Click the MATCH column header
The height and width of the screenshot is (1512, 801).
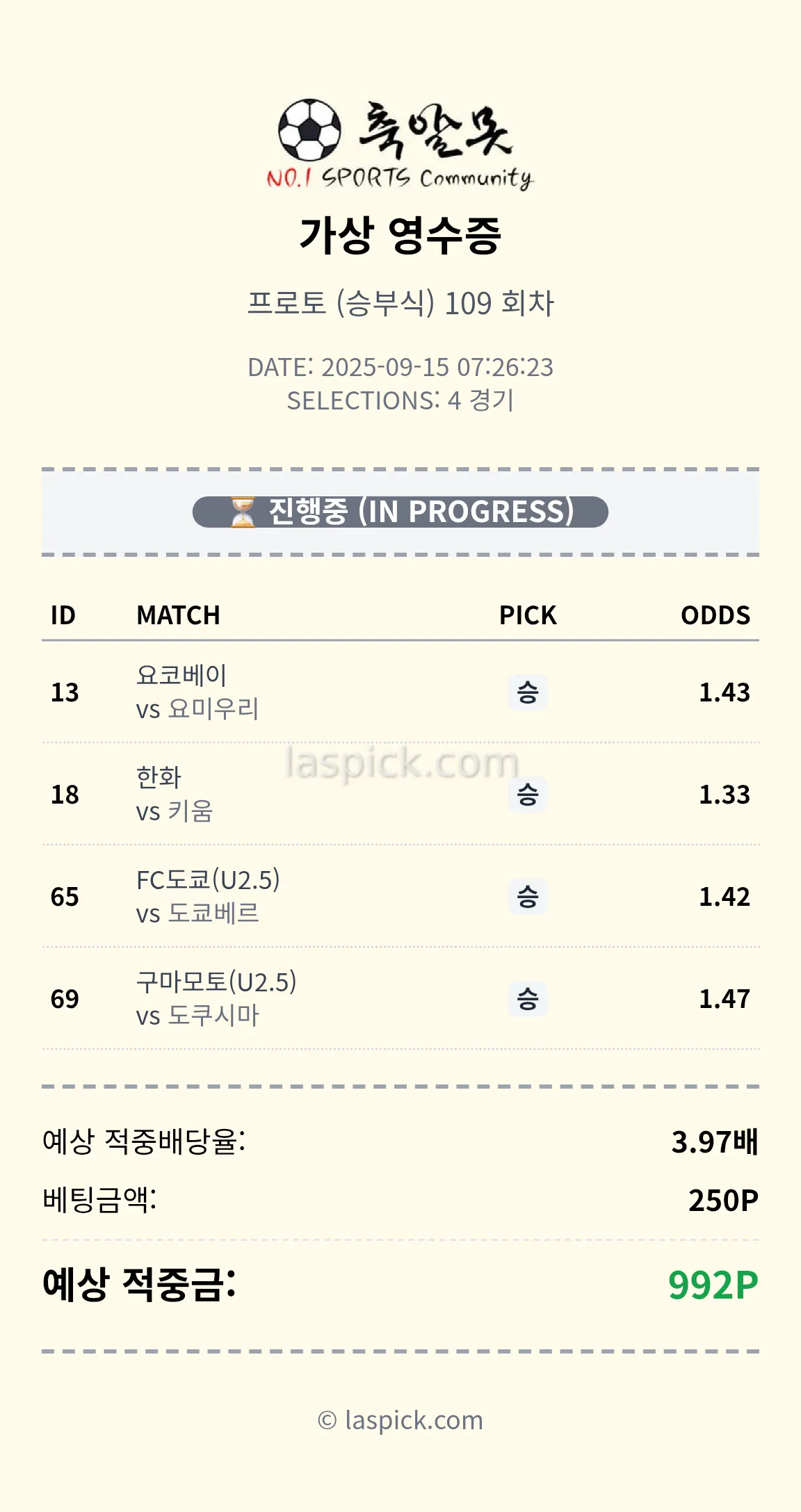coord(178,615)
